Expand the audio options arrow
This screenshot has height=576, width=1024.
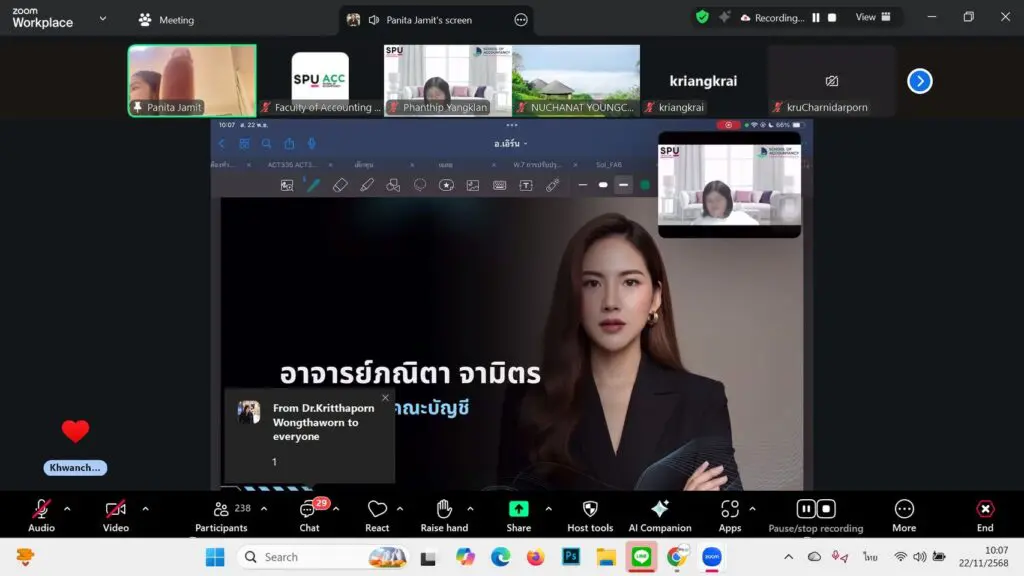point(67,508)
